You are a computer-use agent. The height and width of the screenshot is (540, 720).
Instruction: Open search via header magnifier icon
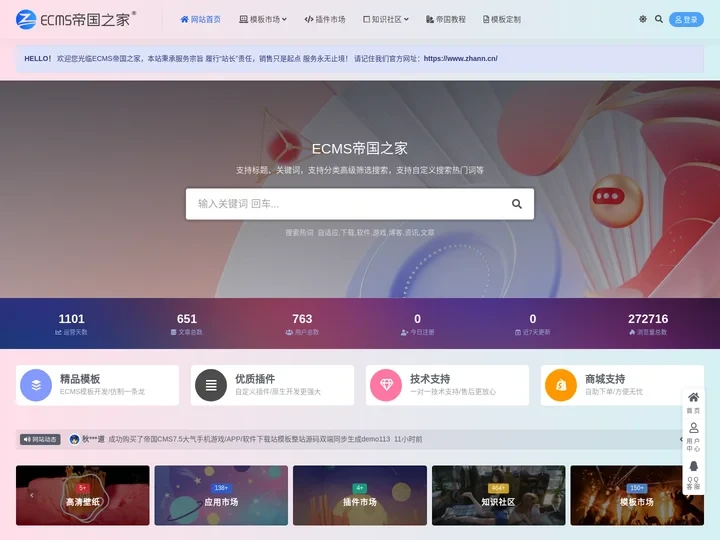tap(658, 19)
